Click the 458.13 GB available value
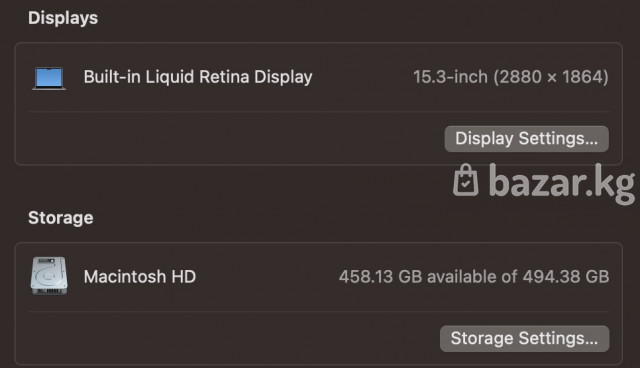 click(422, 277)
